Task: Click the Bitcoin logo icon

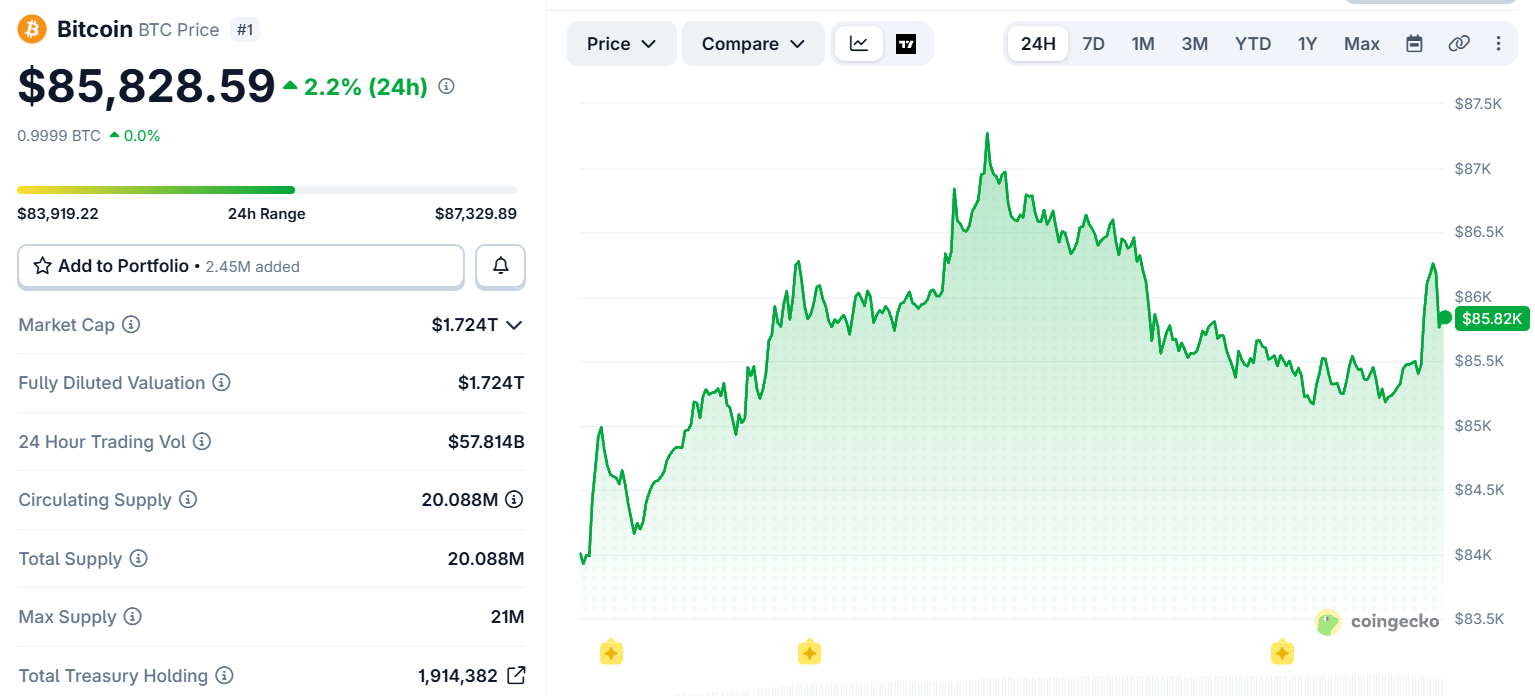Action: tap(32, 29)
